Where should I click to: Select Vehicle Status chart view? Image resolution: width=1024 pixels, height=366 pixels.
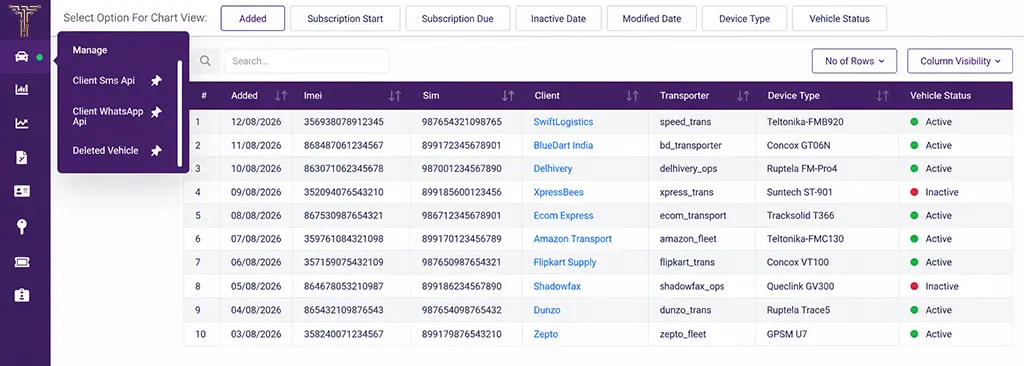pos(839,18)
